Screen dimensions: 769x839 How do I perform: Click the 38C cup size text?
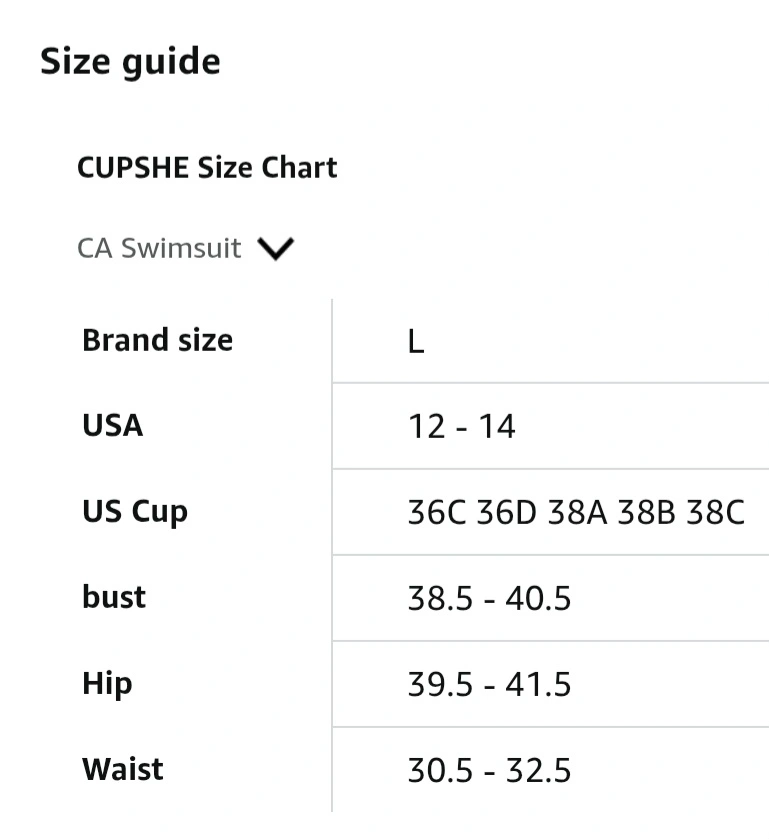tap(716, 513)
